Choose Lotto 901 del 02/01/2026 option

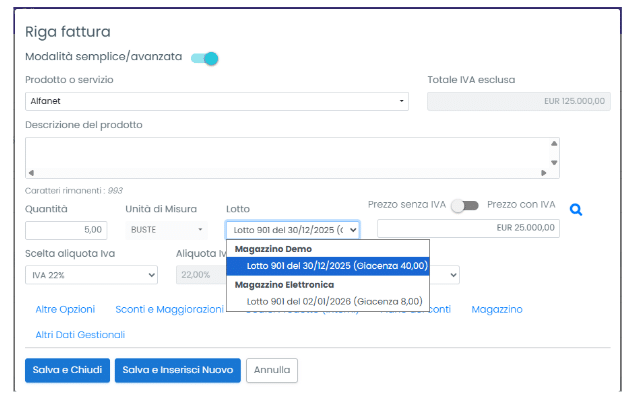(334, 300)
